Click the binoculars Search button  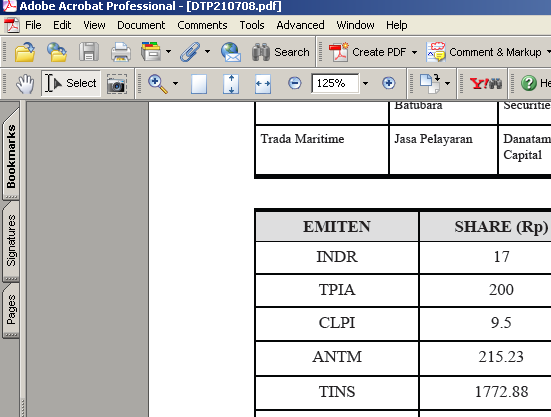[281, 52]
